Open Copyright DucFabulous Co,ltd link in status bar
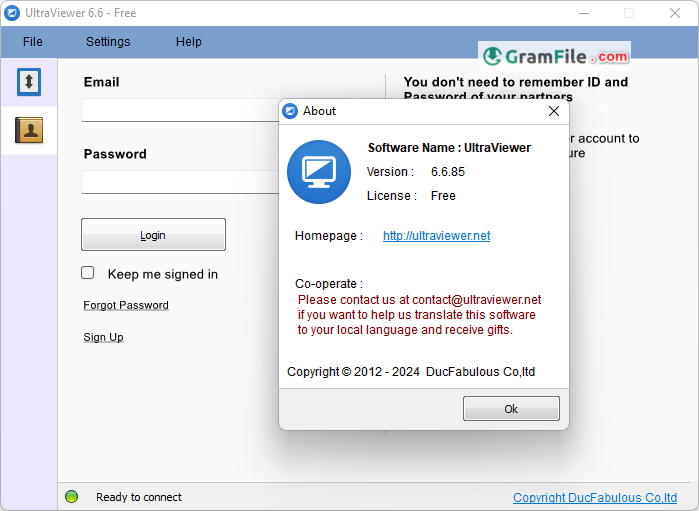699x511 pixels. 595,497
